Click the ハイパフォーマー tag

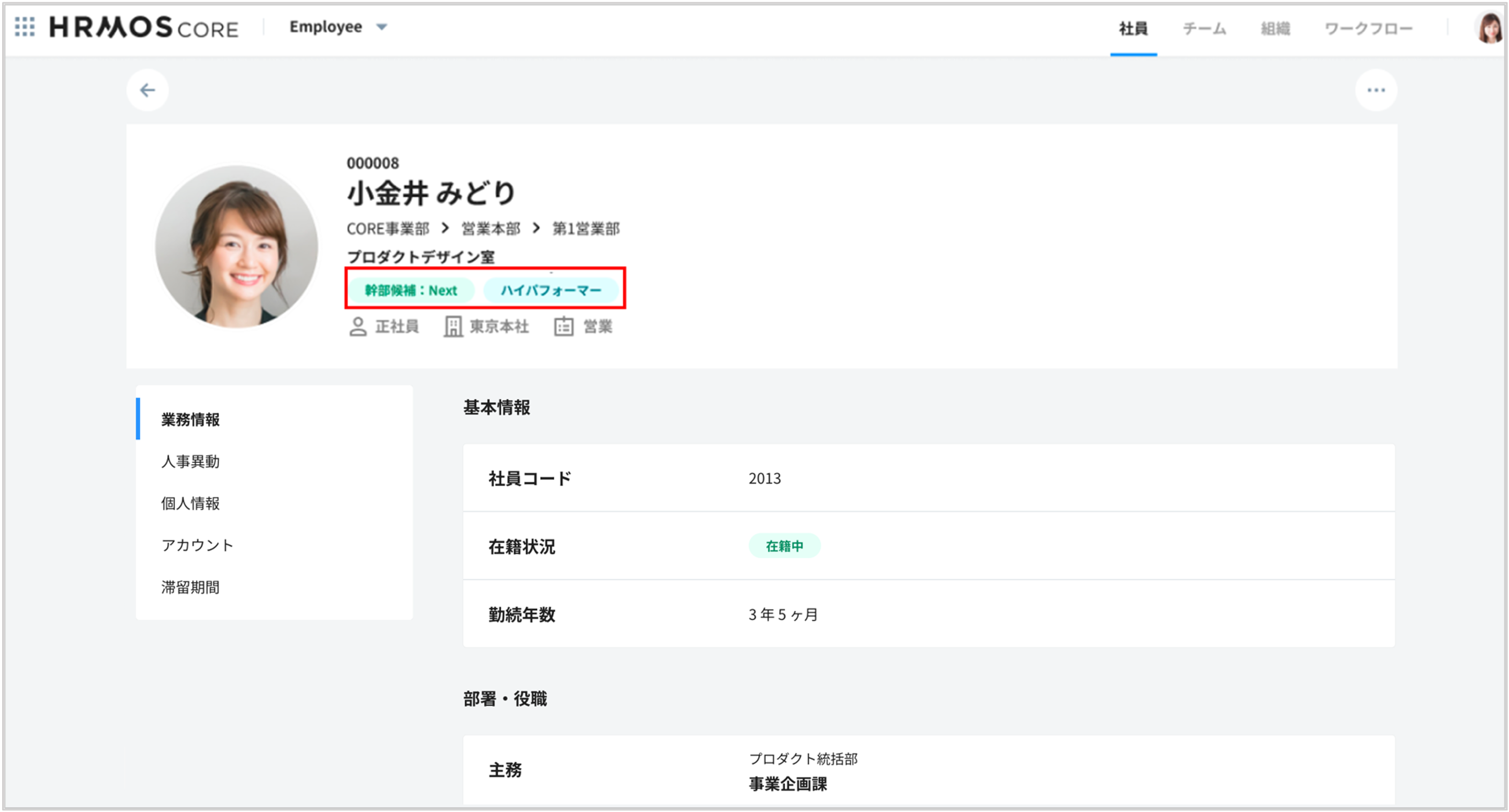550,290
